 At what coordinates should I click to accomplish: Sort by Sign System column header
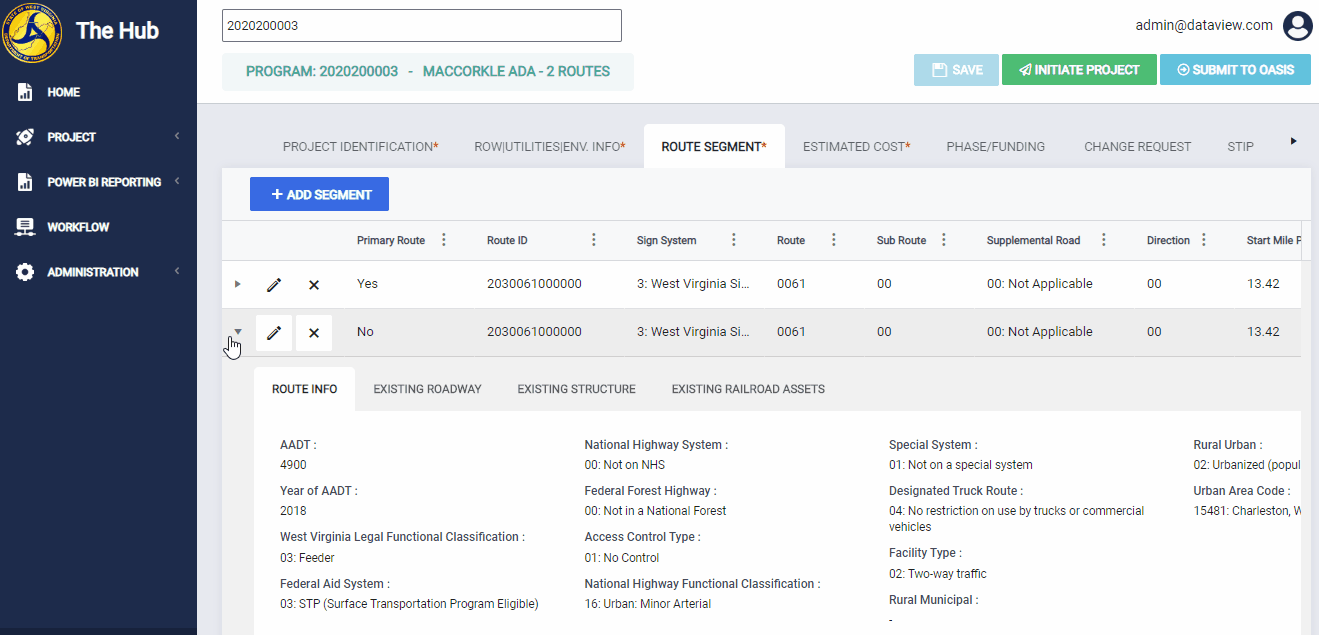[x=667, y=241]
